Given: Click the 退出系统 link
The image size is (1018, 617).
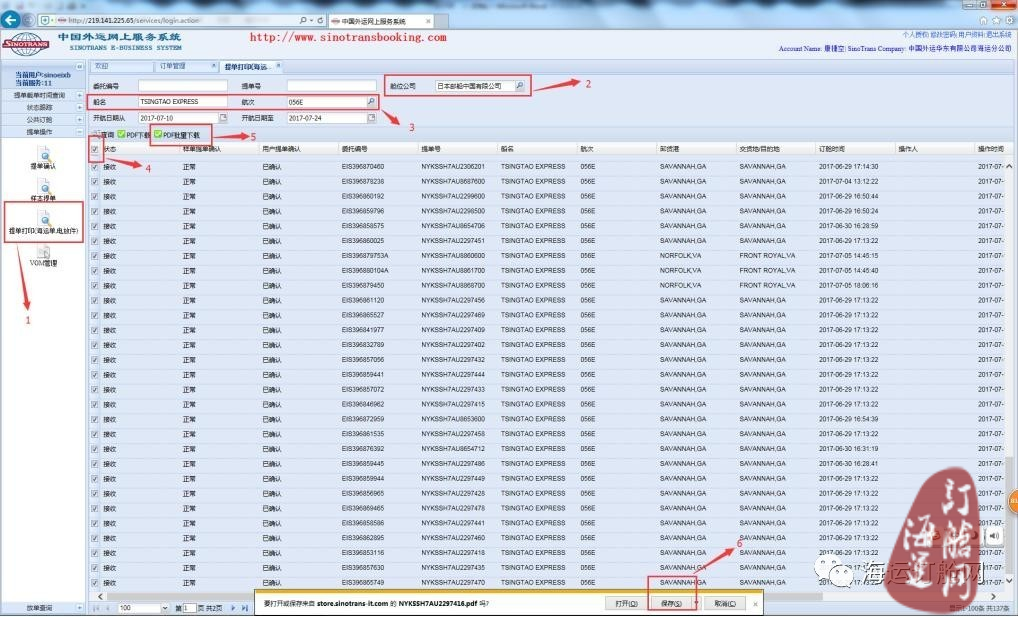Looking at the screenshot, I should click(x=999, y=34).
